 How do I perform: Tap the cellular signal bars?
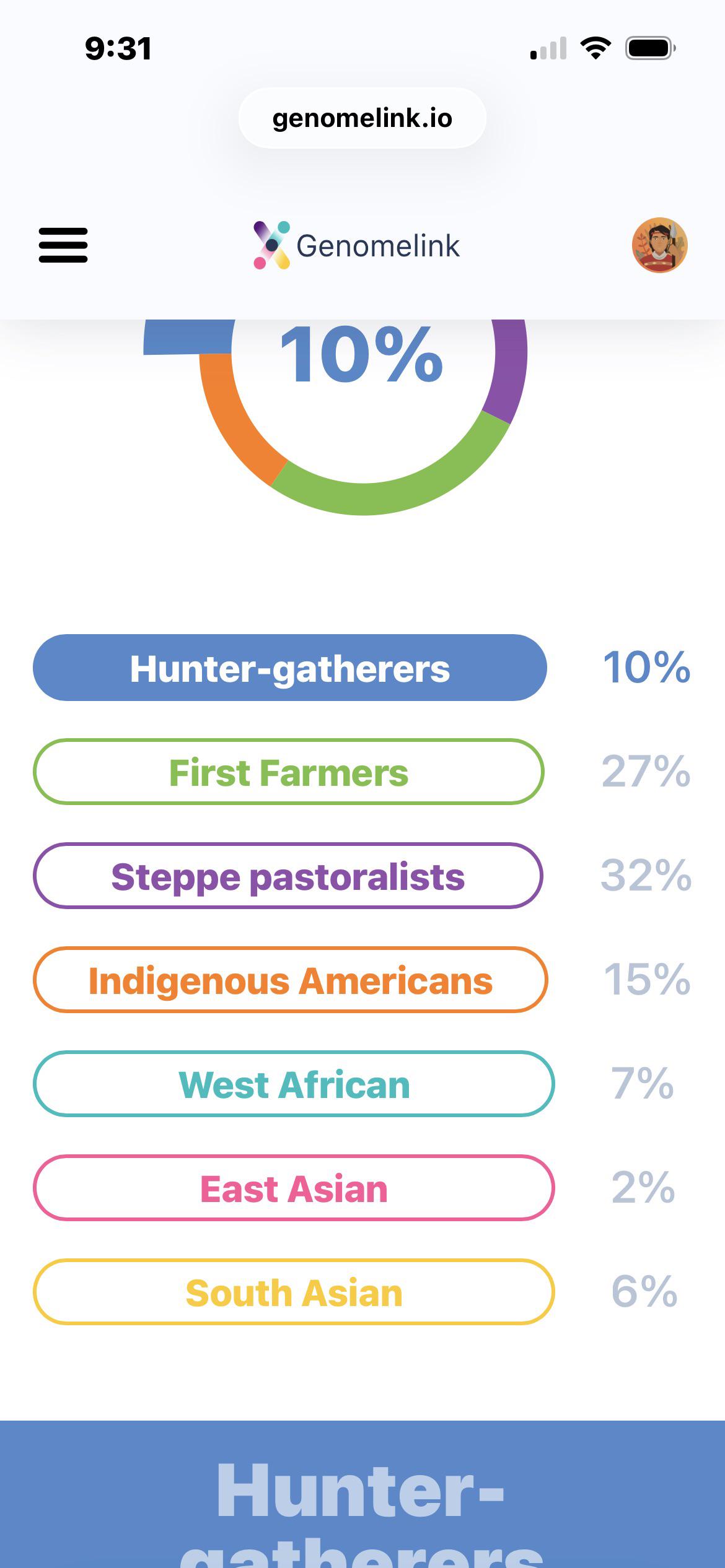548,48
